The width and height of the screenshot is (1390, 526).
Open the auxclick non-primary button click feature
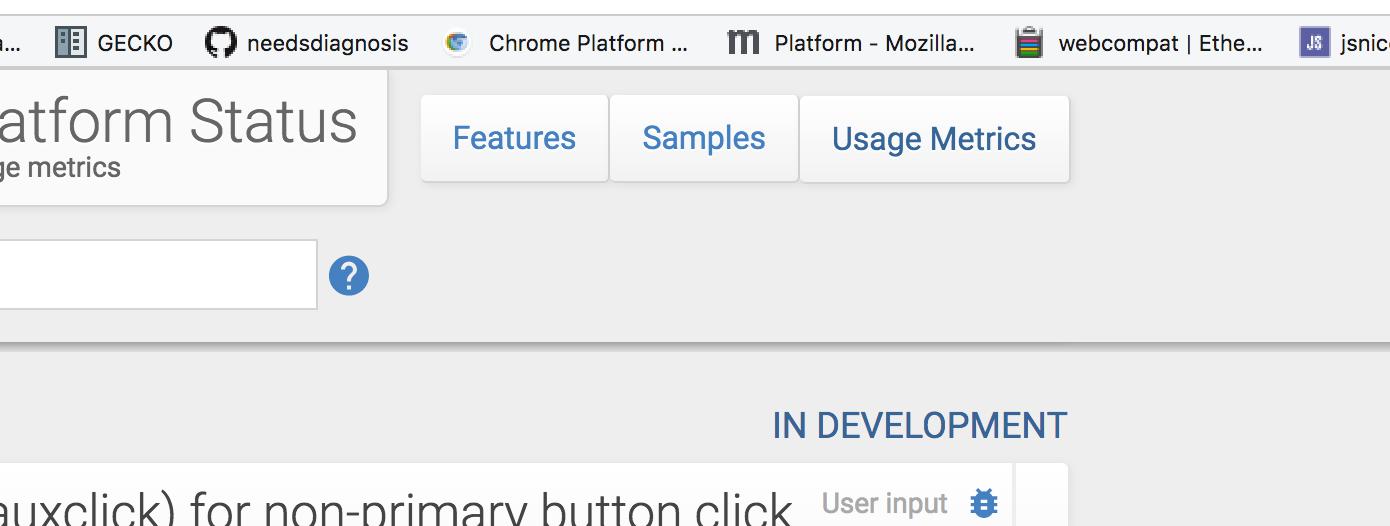coord(400,508)
